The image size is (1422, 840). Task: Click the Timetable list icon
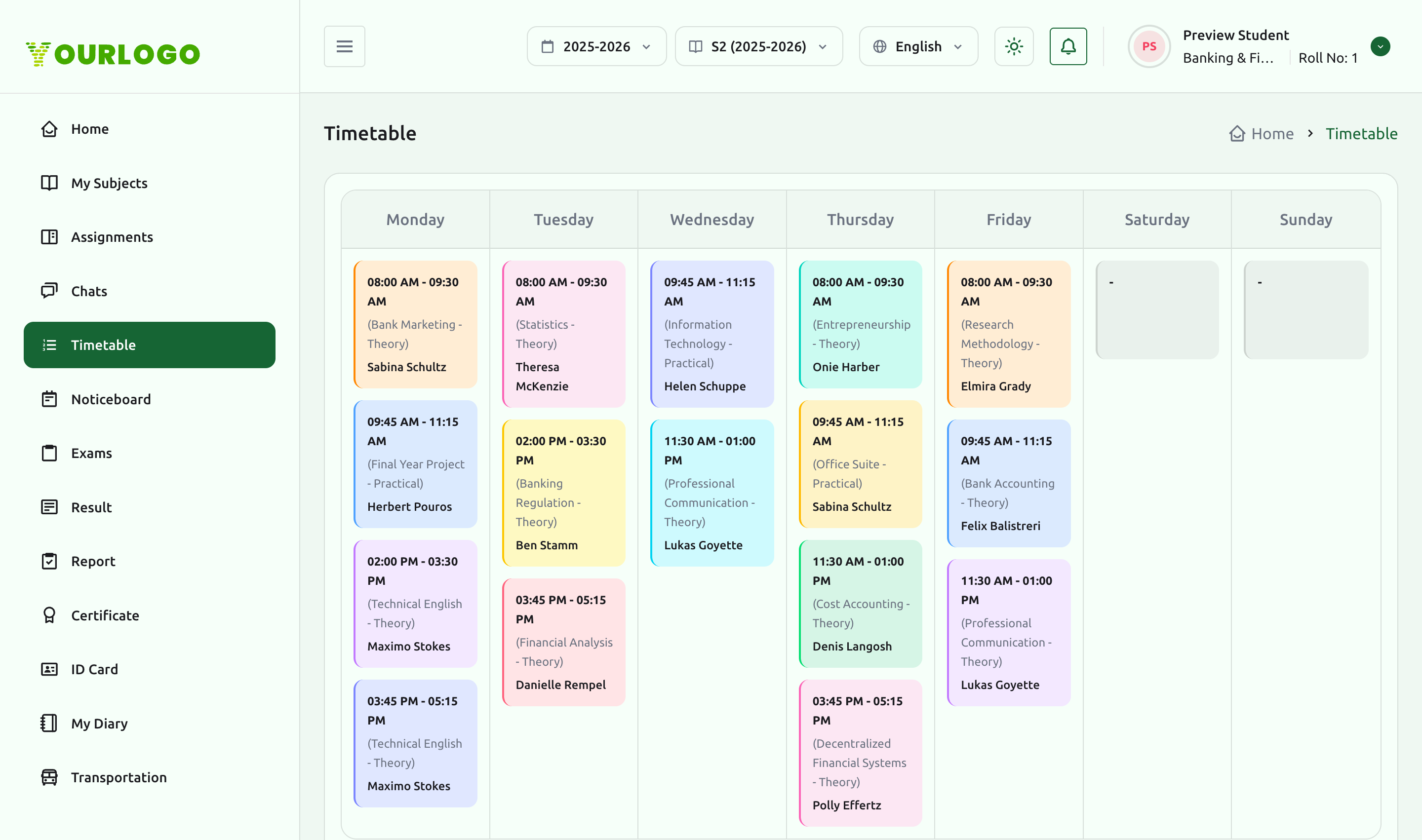(x=49, y=345)
